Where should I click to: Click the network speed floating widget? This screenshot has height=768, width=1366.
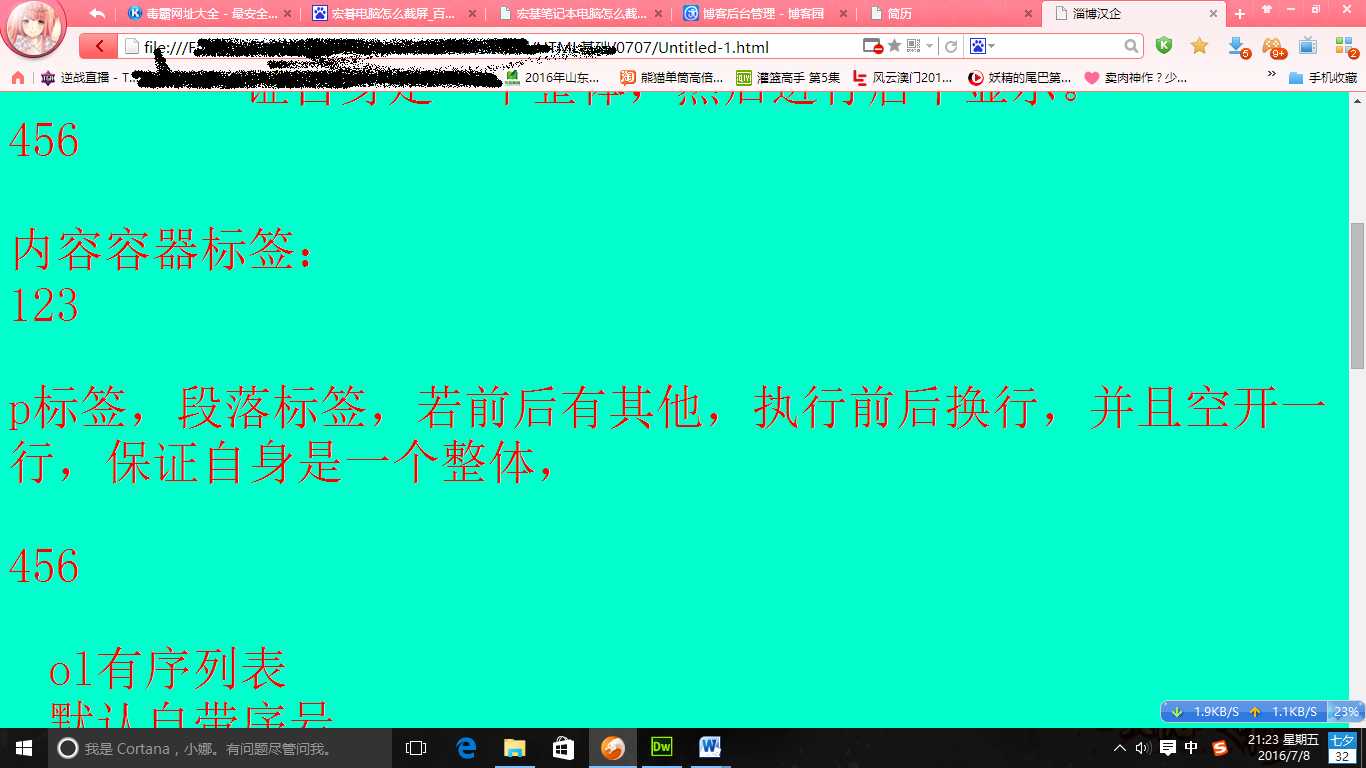(x=1261, y=712)
